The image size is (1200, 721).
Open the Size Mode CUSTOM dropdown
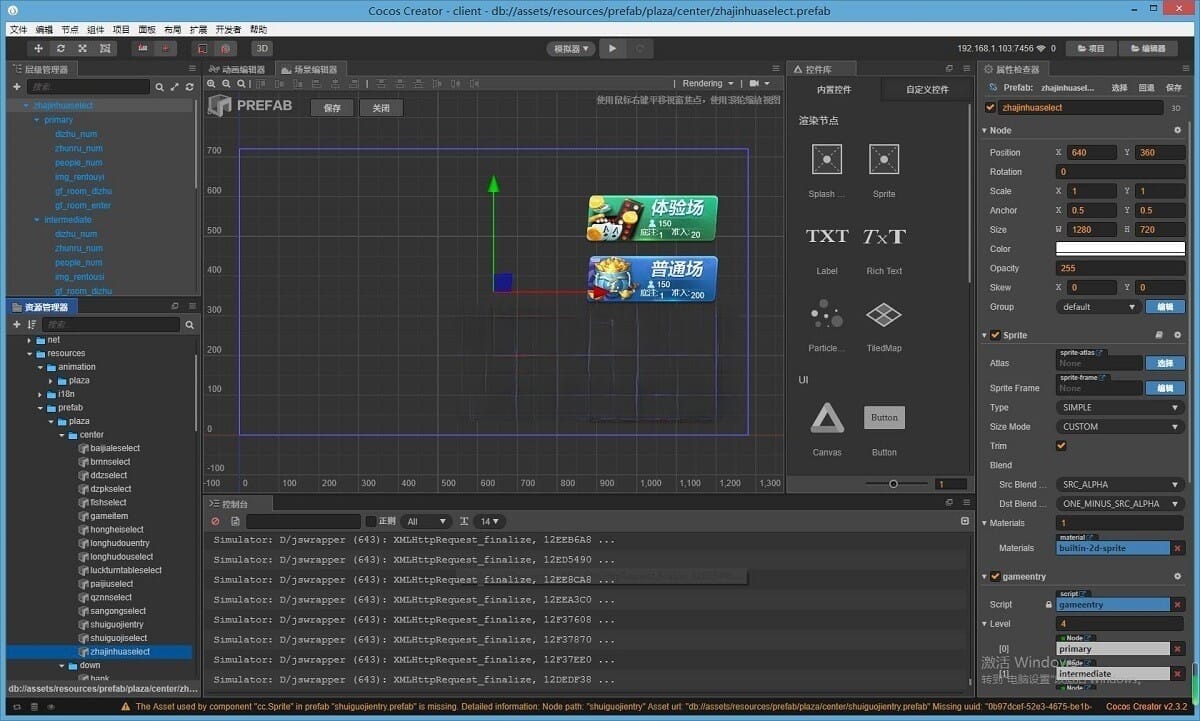(1119, 427)
